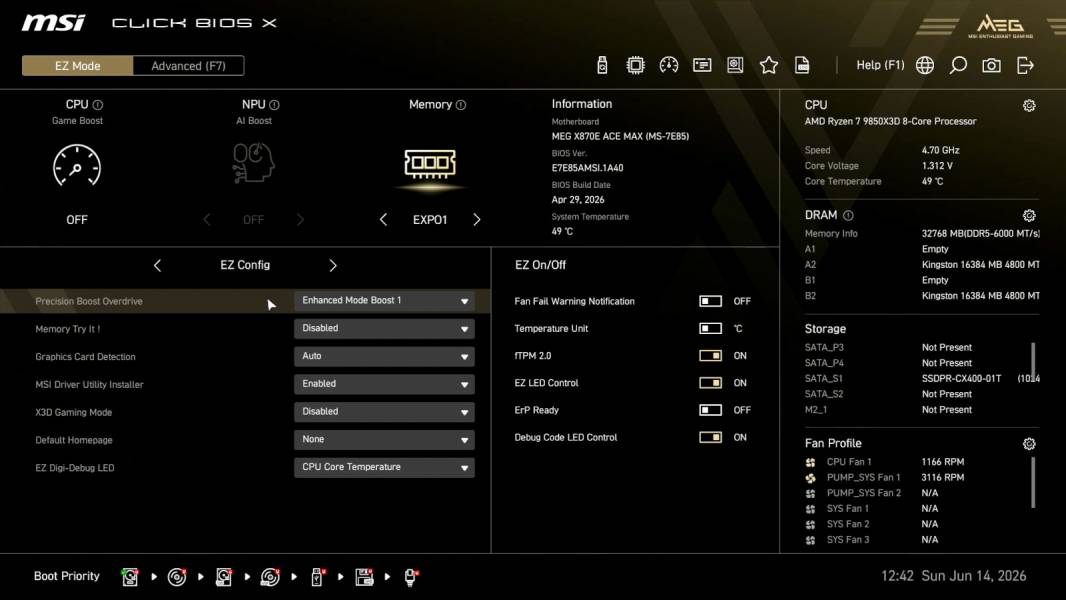Open CPU panel settings gear
This screenshot has width=1066, height=600.
click(1029, 105)
